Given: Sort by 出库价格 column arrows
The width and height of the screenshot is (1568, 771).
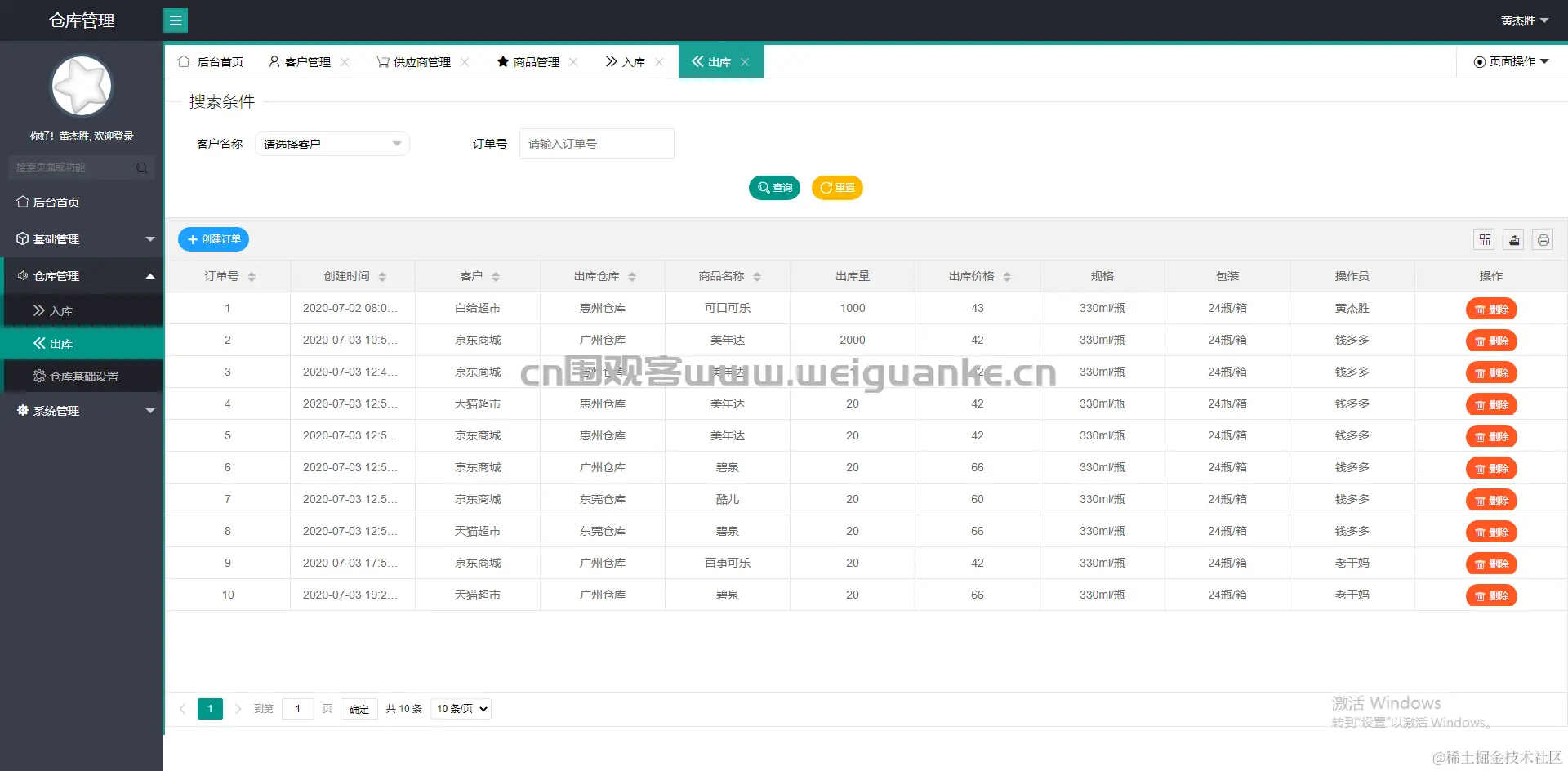Looking at the screenshot, I should point(1007,277).
